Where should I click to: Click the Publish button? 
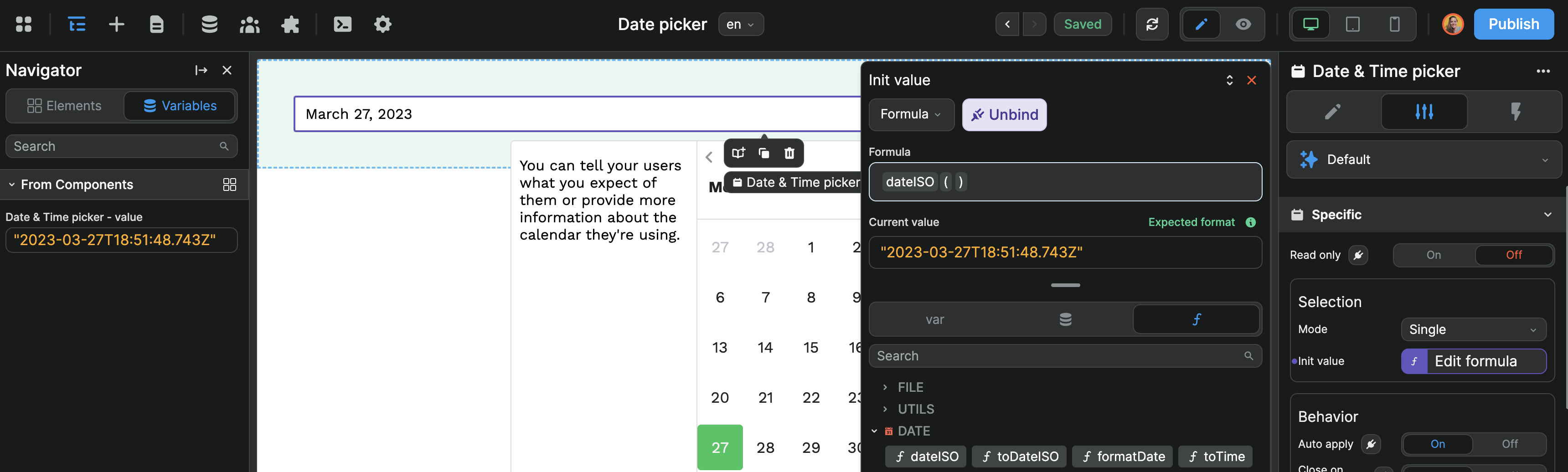pos(1514,24)
